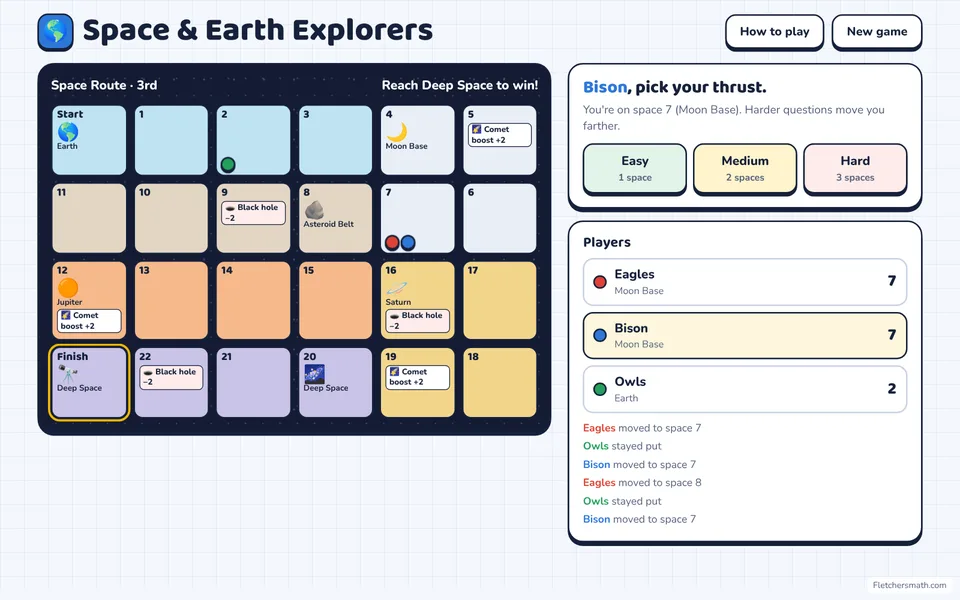960x600 pixels.
Task: Click board space 14
Action: pos(253,301)
